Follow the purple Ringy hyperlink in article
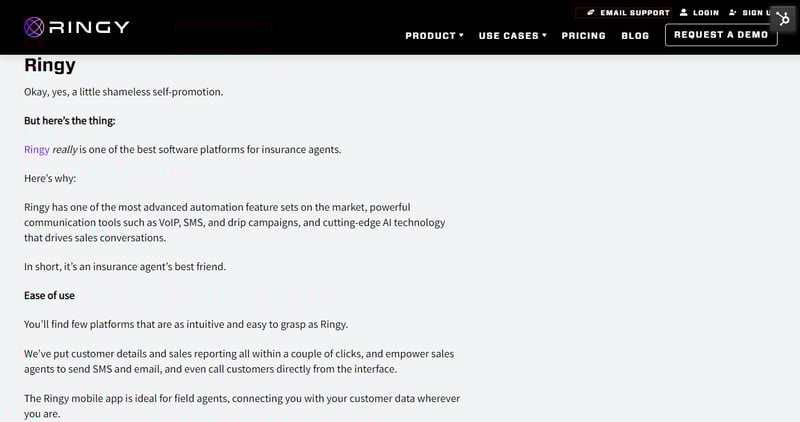The height and width of the screenshot is (422, 800). coord(37,150)
